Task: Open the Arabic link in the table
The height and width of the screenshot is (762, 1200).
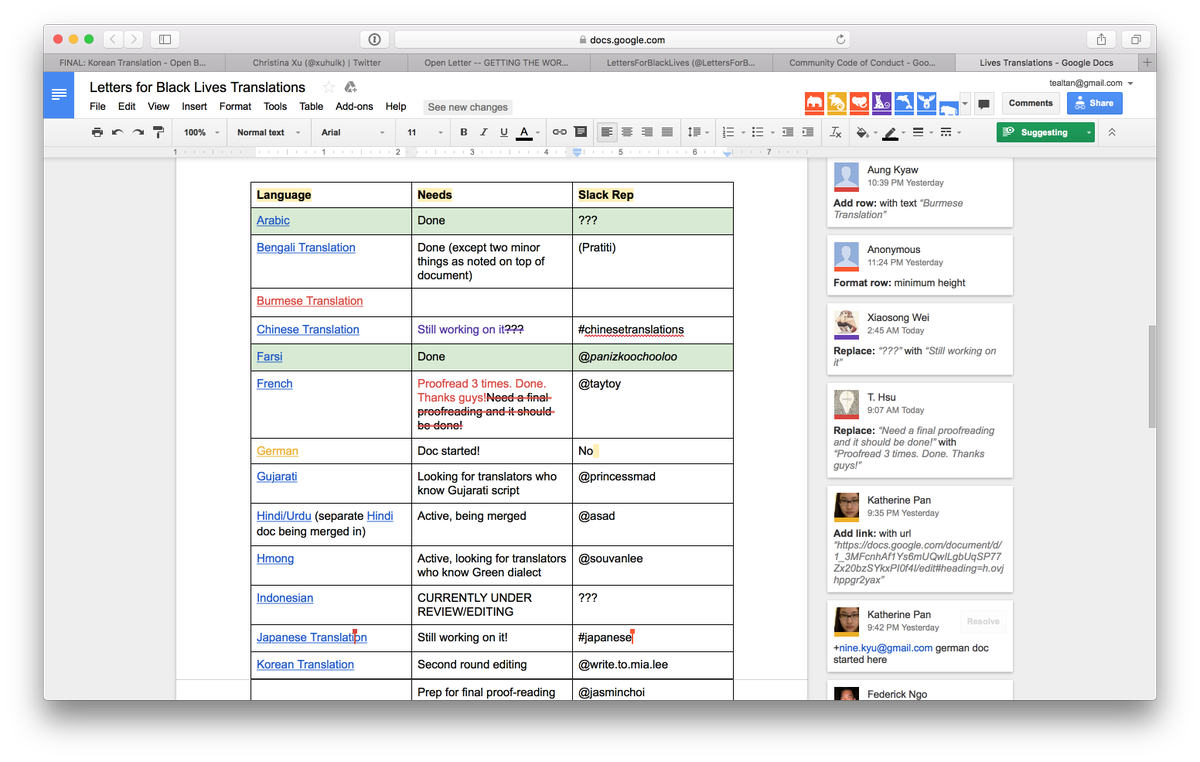Action: [x=273, y=220]
